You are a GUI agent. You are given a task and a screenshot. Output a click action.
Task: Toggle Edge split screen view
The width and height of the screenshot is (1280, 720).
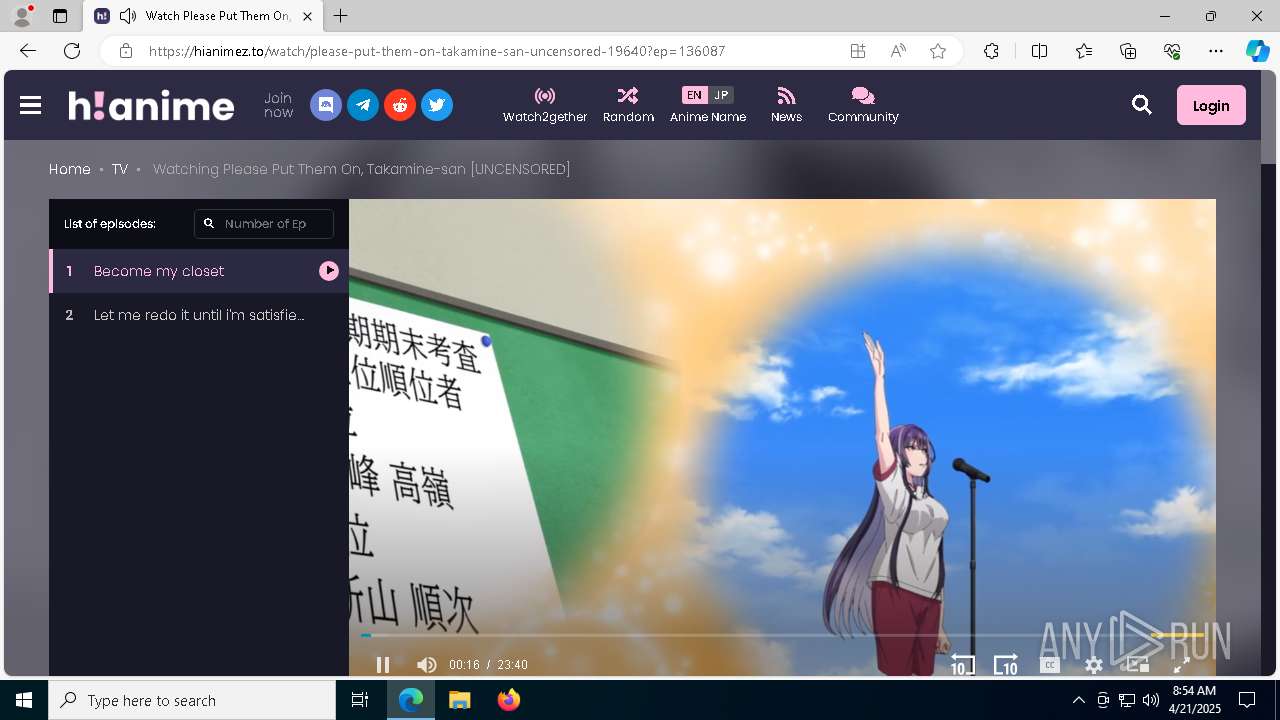1039,51
